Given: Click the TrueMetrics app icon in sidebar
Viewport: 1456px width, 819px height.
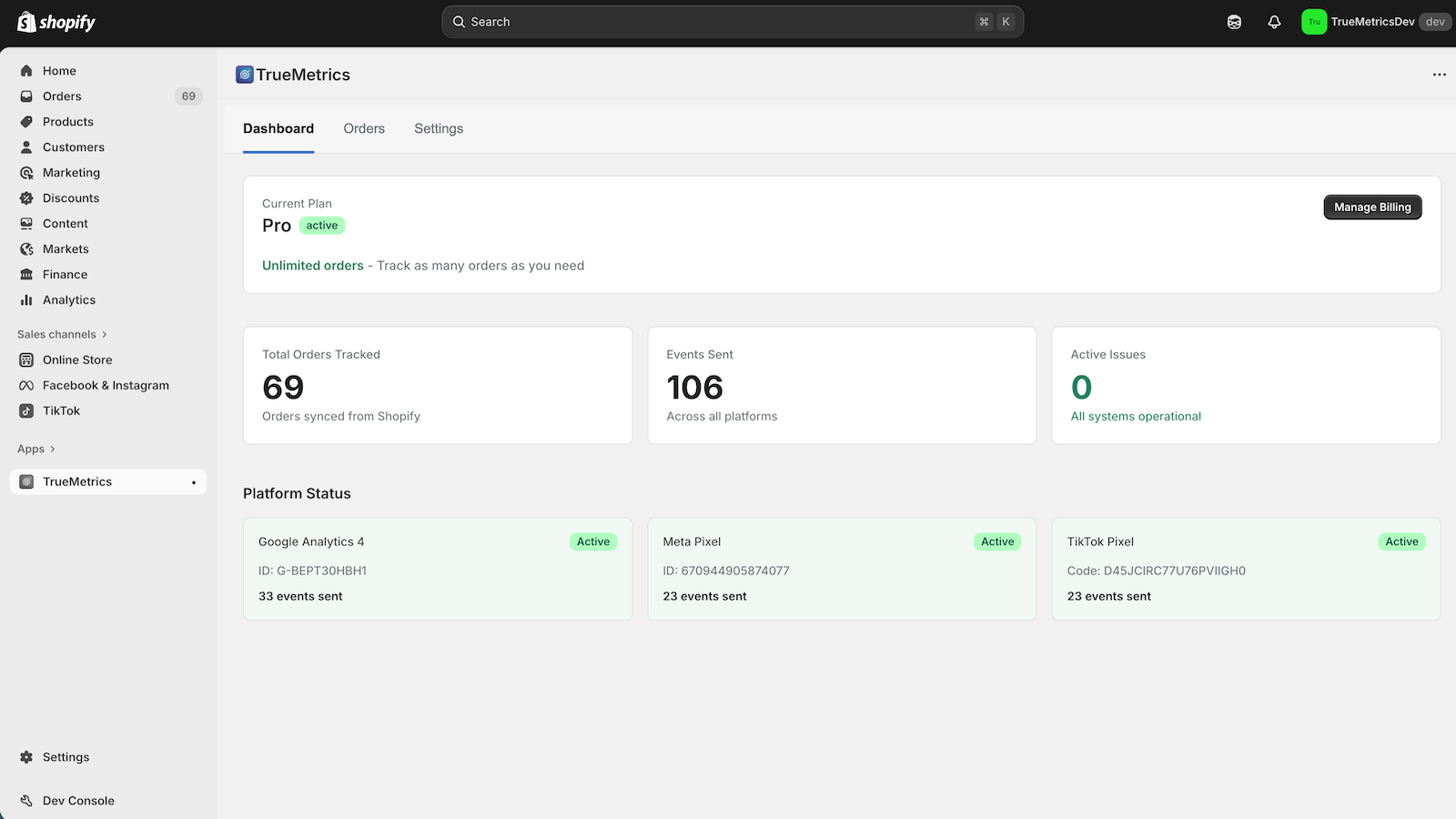Looking at the screenshot, I should 25,481.
